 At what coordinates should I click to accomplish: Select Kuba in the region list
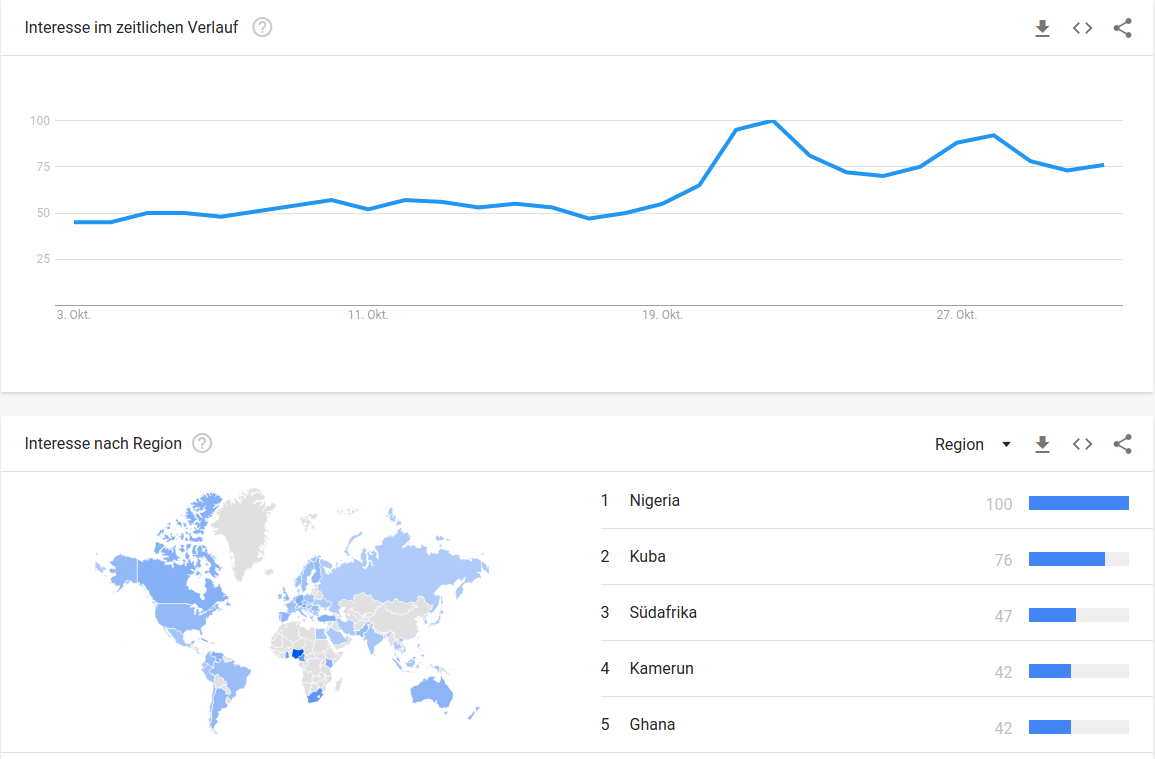pos(647,556)
